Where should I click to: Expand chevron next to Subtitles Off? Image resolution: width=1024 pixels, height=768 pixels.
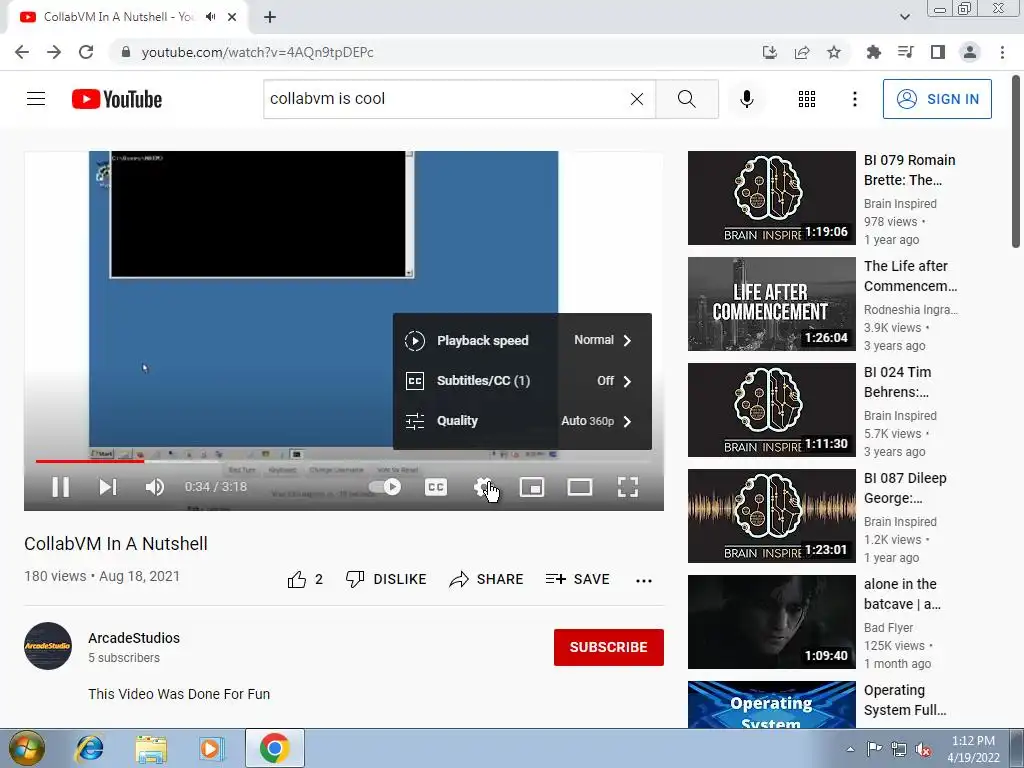pos(627,381)
